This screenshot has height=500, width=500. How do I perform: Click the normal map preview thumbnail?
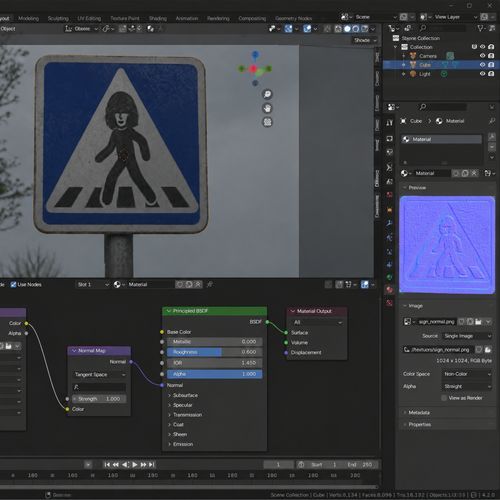pyautogui.click(x=447, y=245)
